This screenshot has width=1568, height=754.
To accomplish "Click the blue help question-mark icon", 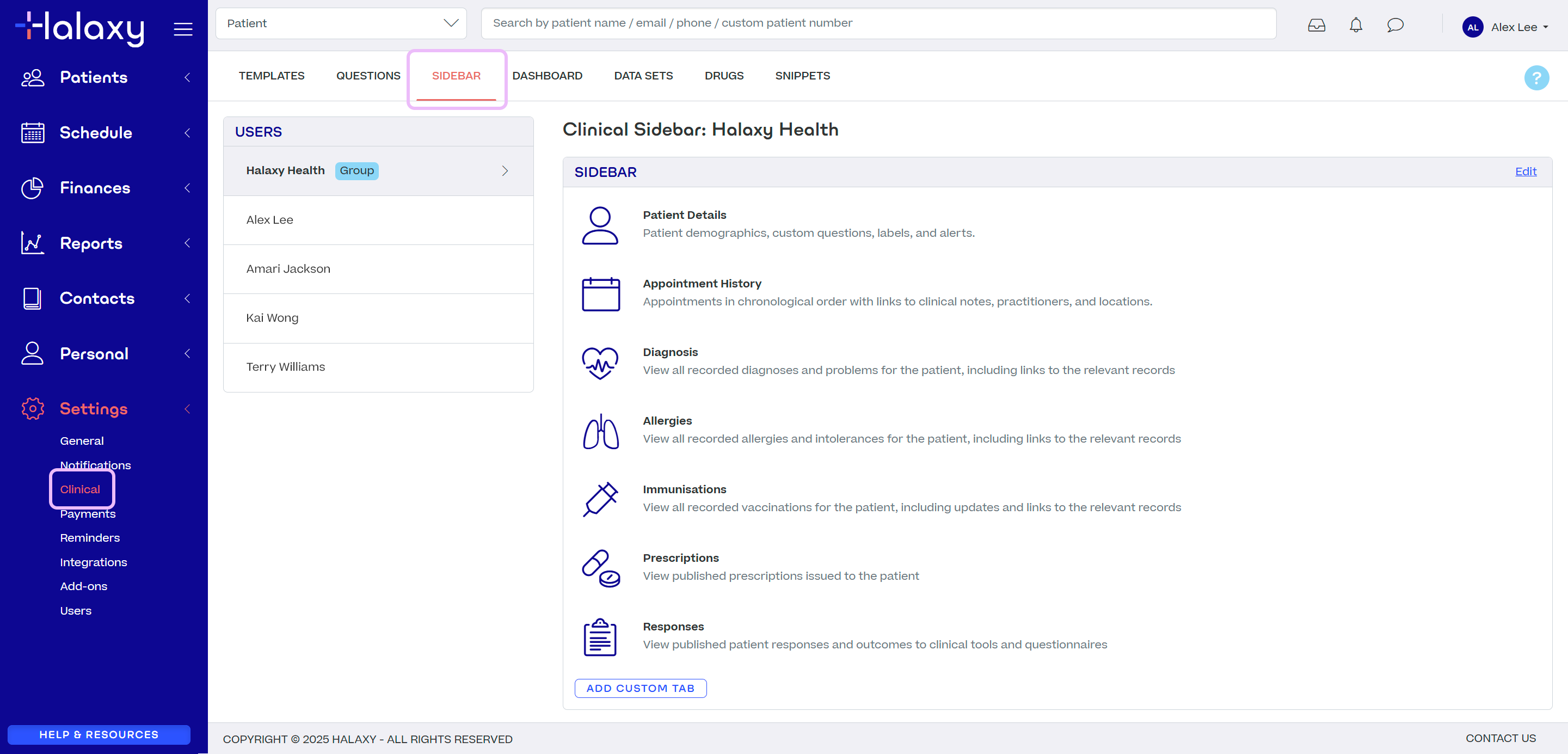I will pyautogui.click(x=1536, y=77).
